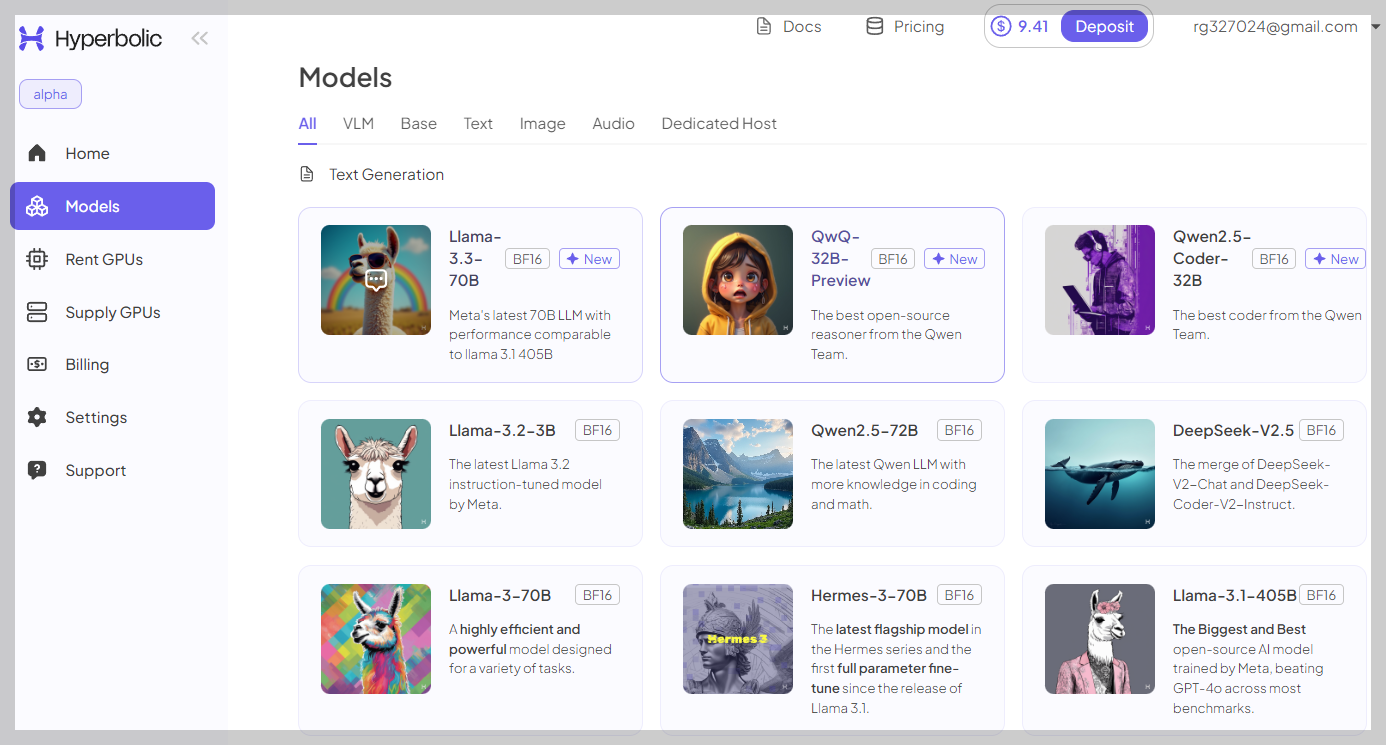Switch to the Image tab
1386x745 pixels.
(542, 124)
